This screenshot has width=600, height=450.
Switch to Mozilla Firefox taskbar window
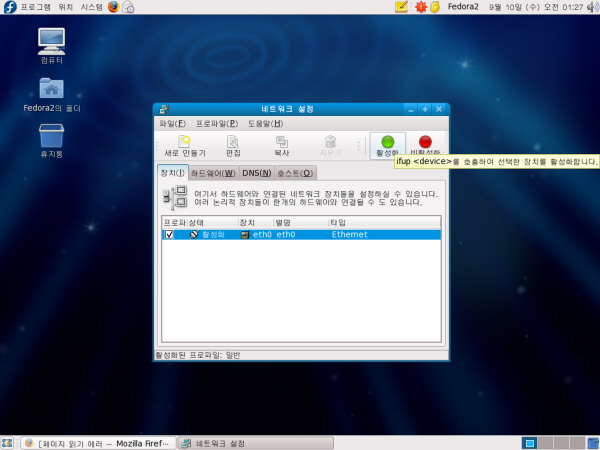[98, 443]
